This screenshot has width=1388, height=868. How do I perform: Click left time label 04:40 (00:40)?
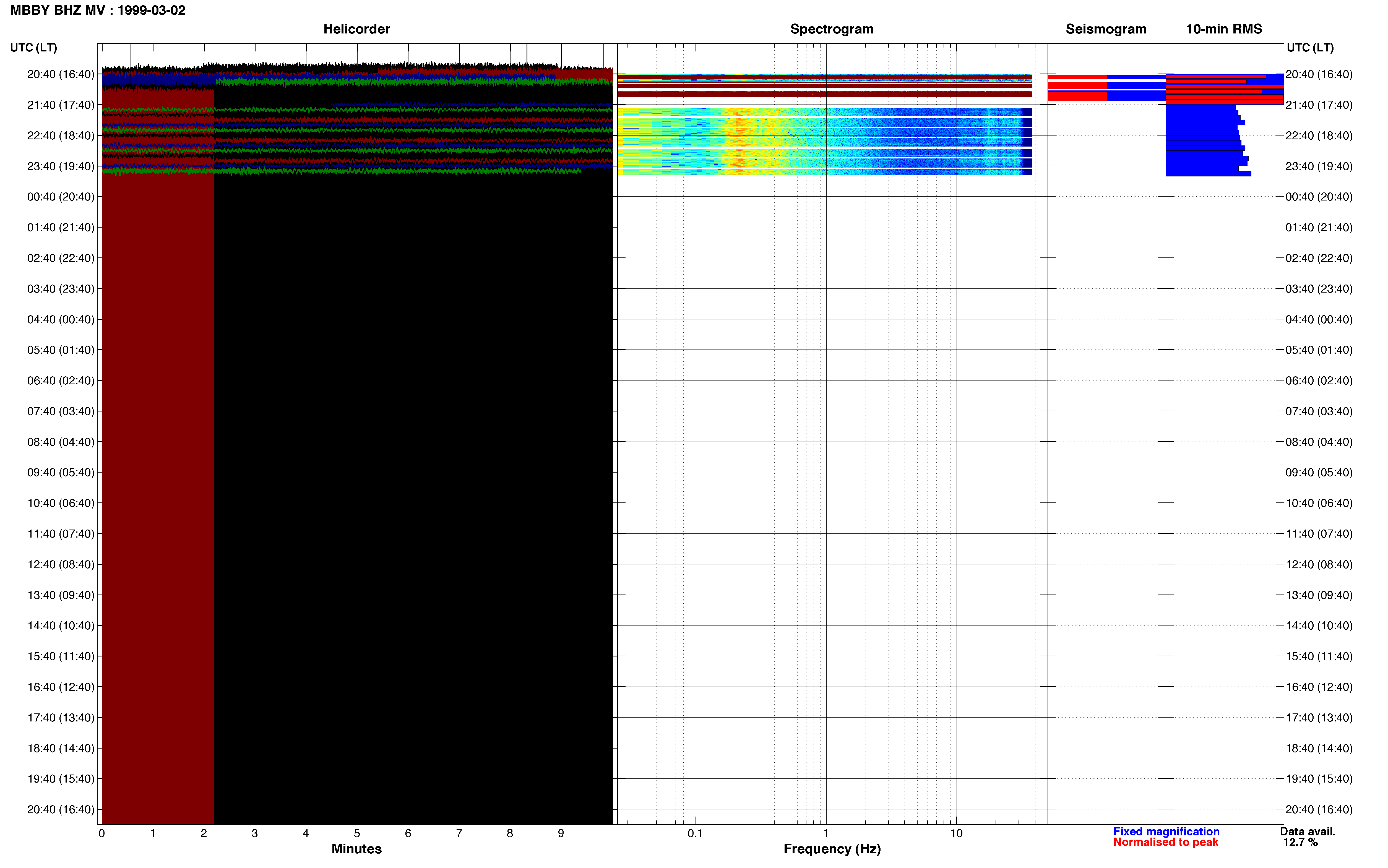60,319
